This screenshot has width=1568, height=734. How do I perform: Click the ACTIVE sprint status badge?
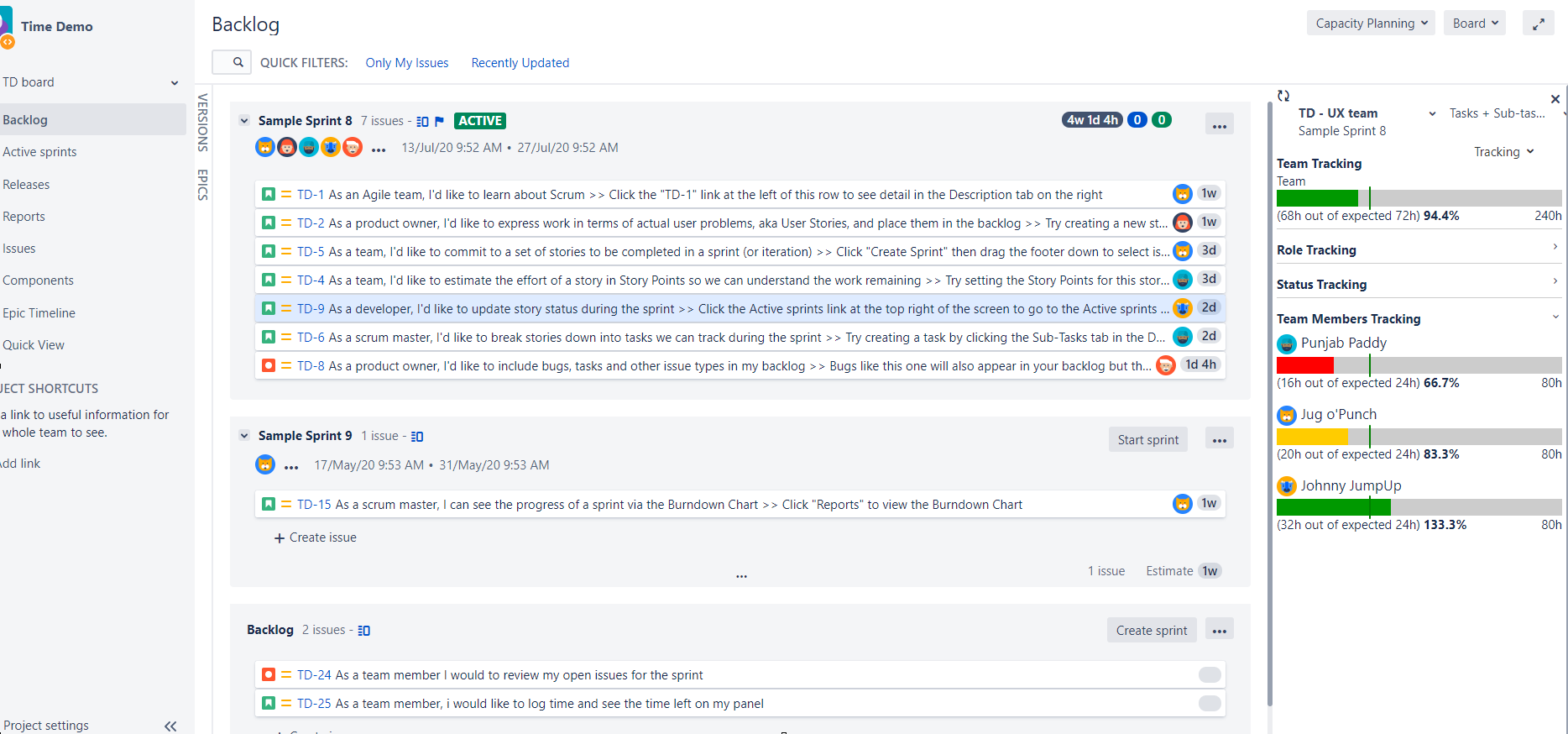pyautogui.click(x=480, y=121)
